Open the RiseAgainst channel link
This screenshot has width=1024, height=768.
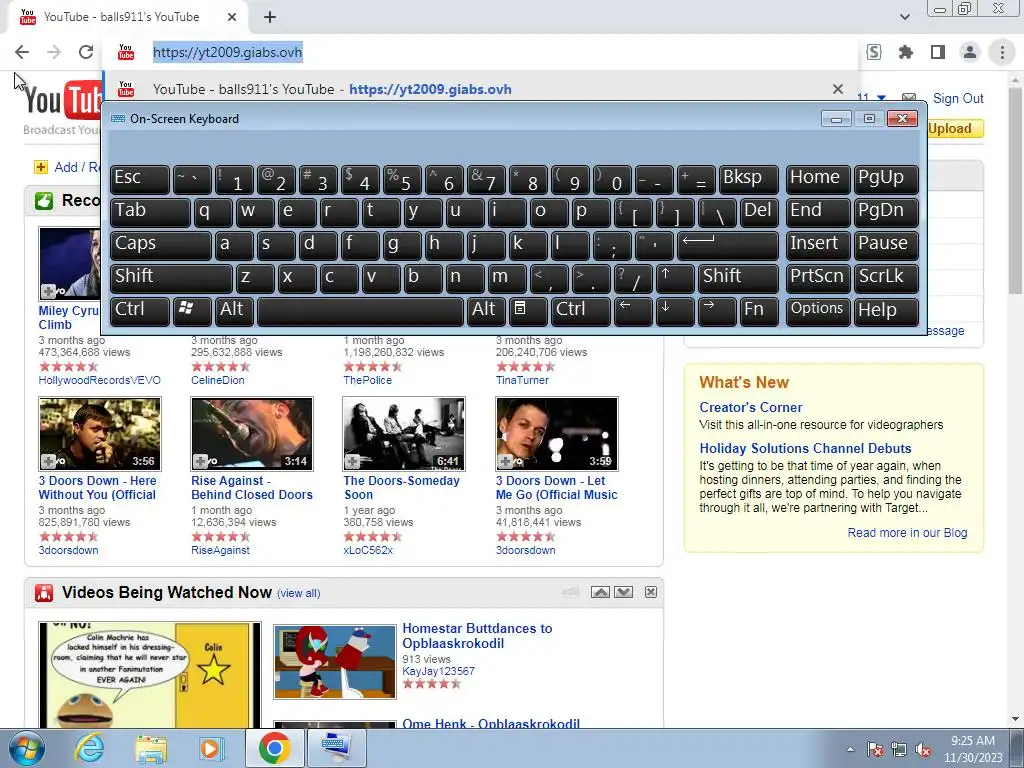point(220,551)
